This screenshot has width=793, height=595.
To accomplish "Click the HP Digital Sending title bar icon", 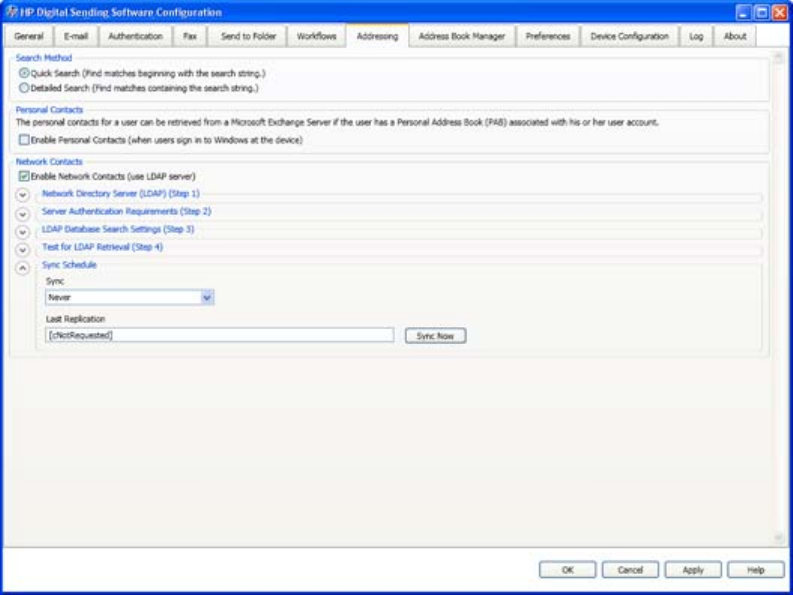I will pos(11,12).
